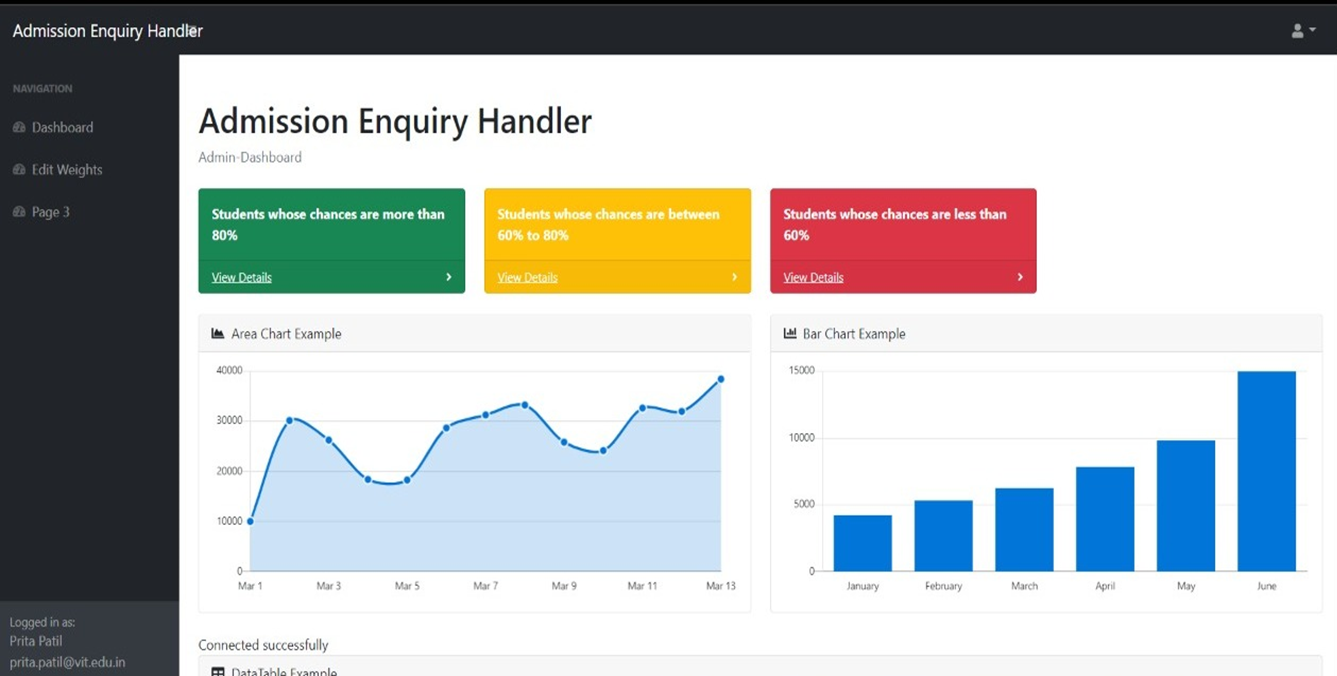Open the user account menu icon
Screen dimensions: 1337x676
[x=1303, y=31]
